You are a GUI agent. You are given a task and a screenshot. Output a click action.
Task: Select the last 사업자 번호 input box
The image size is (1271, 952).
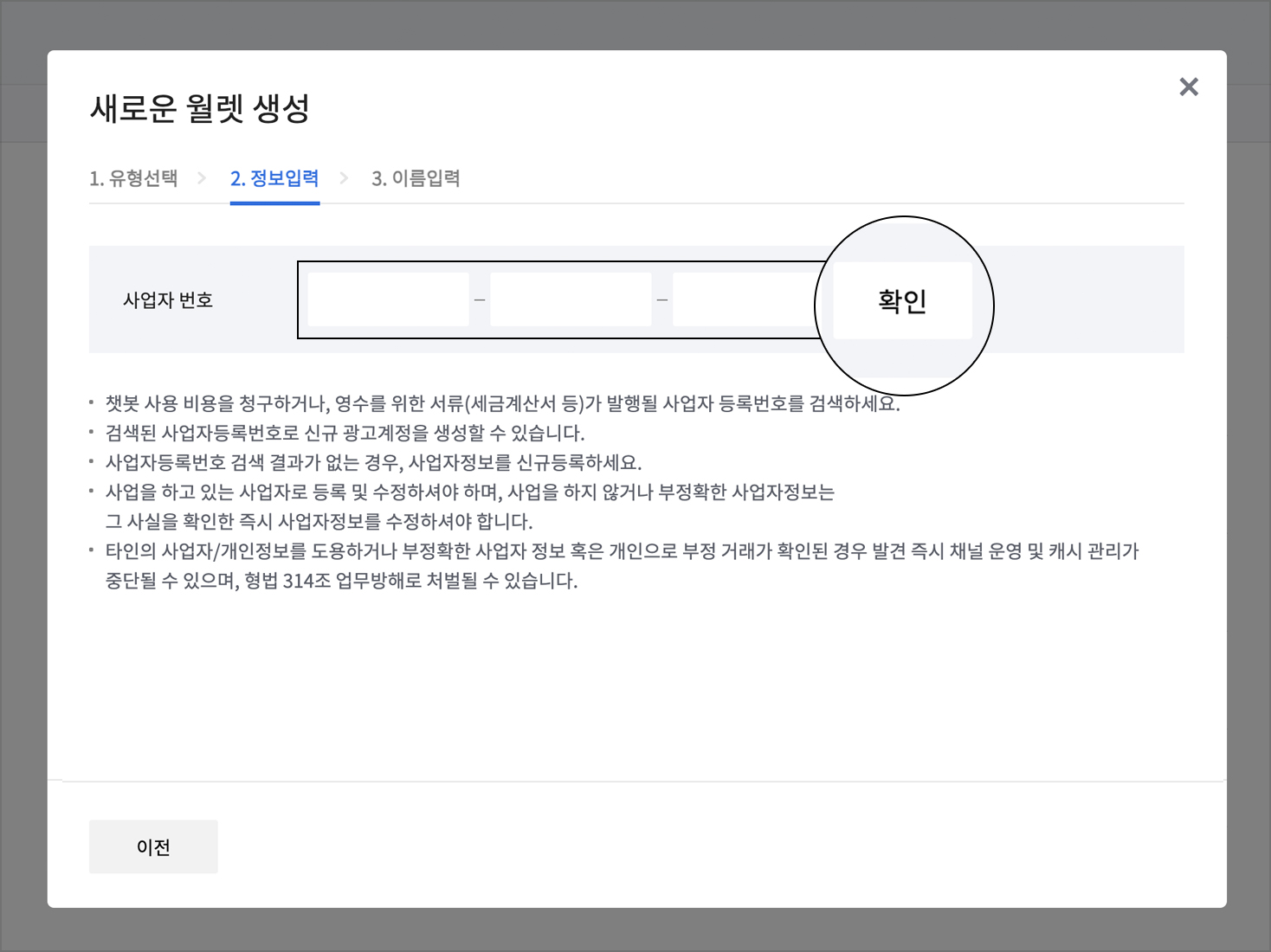745,299
